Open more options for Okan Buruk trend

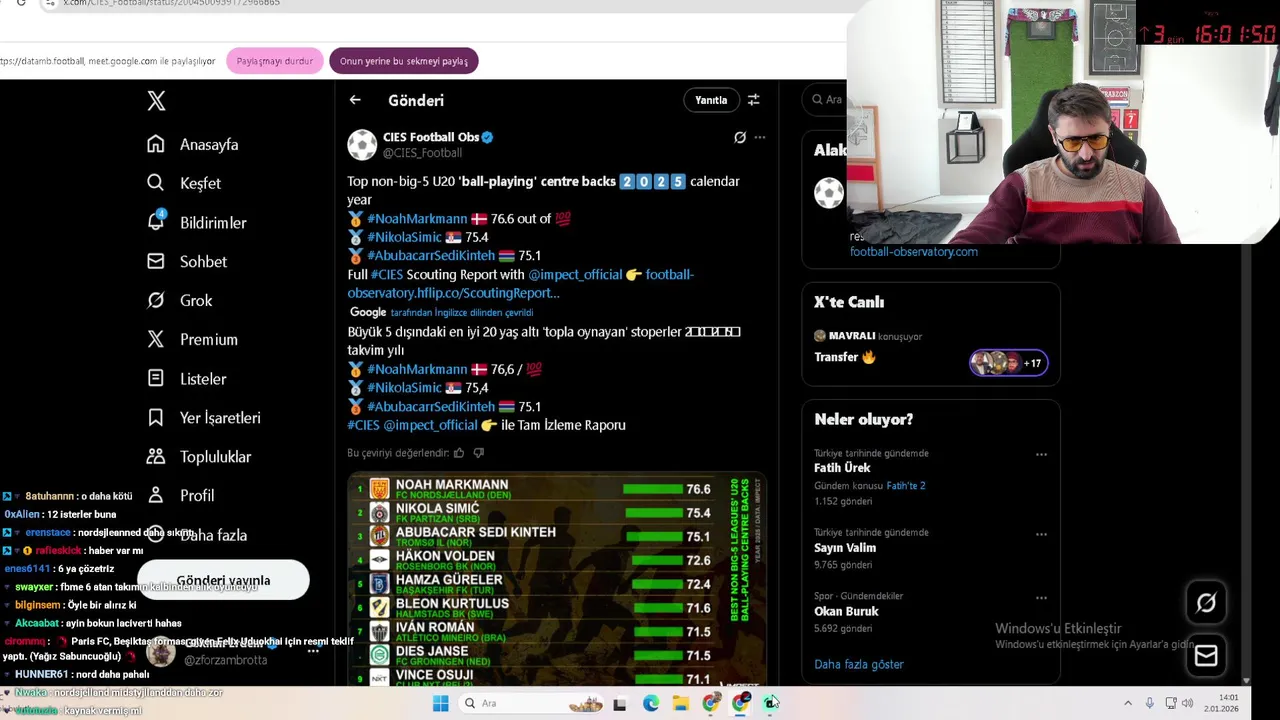click(1041, 598)
